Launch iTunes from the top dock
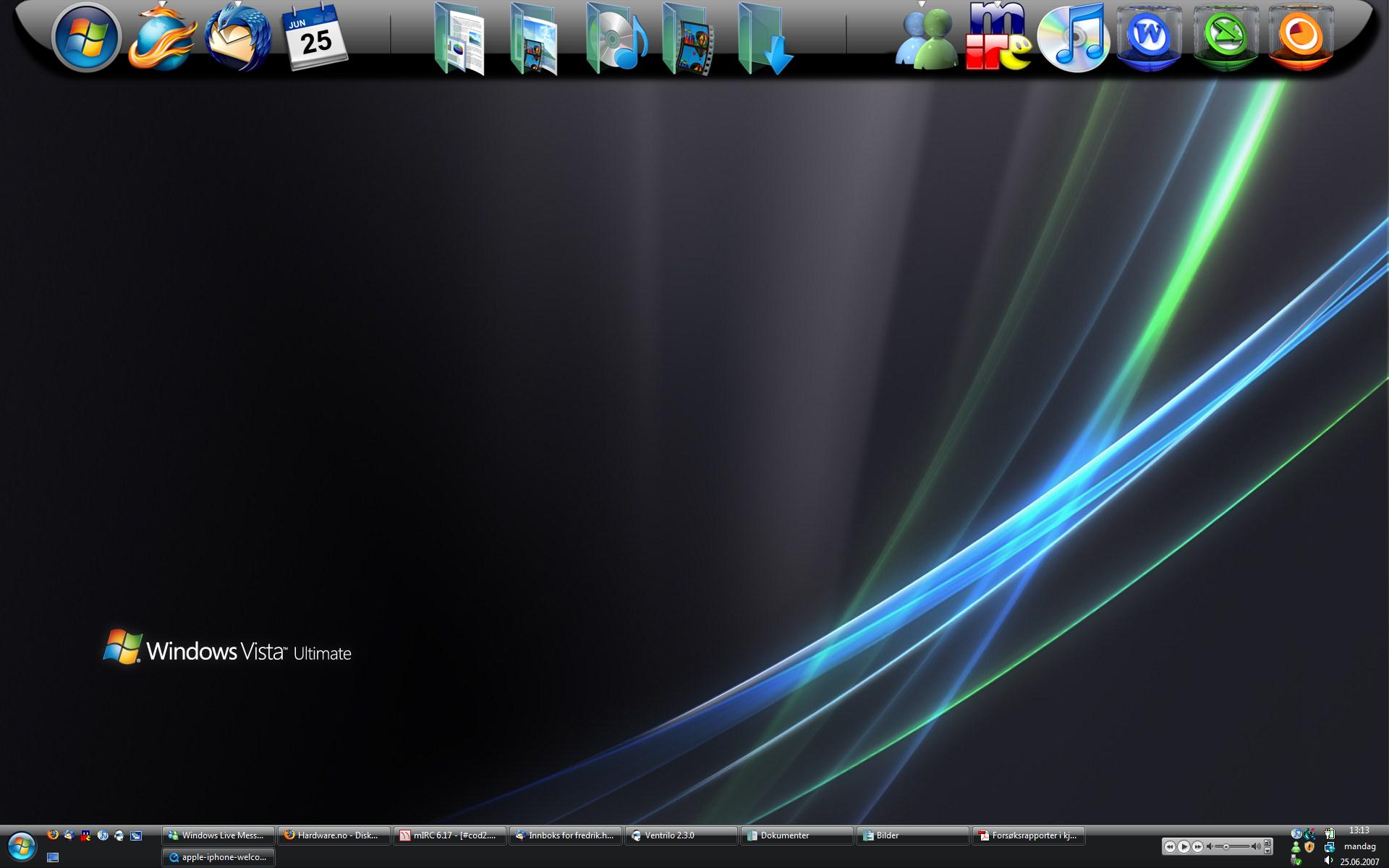Image resolution: width=1389 pixels, height=868 pixels. pyautogui.click(x=1074, y=38)
